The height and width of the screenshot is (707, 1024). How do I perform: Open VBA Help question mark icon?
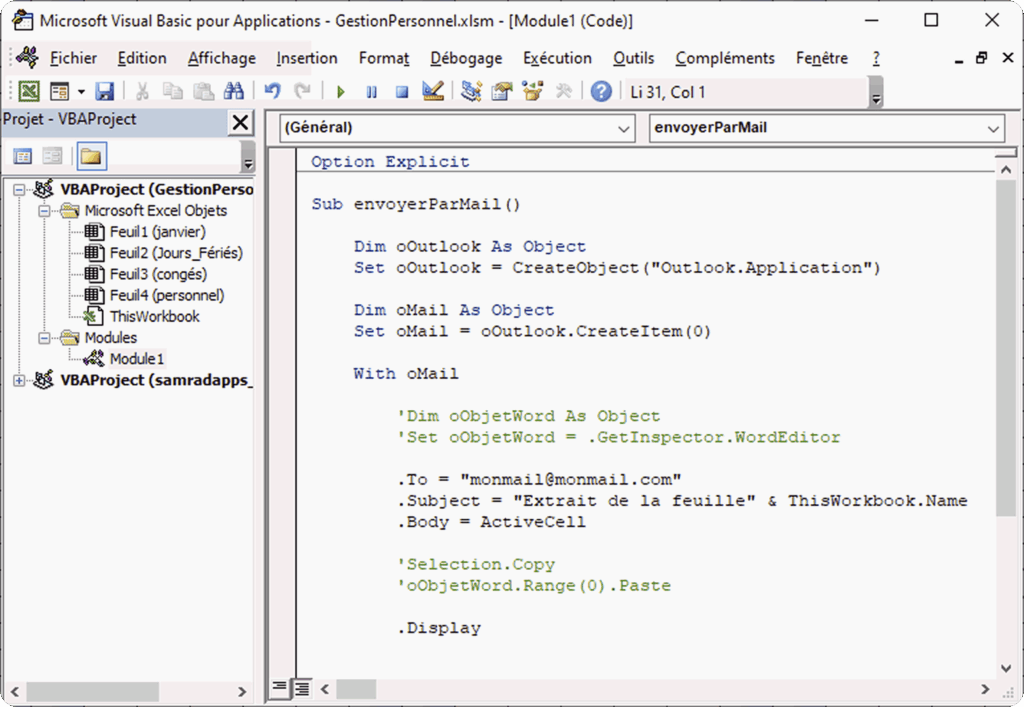tap(601, 91)
